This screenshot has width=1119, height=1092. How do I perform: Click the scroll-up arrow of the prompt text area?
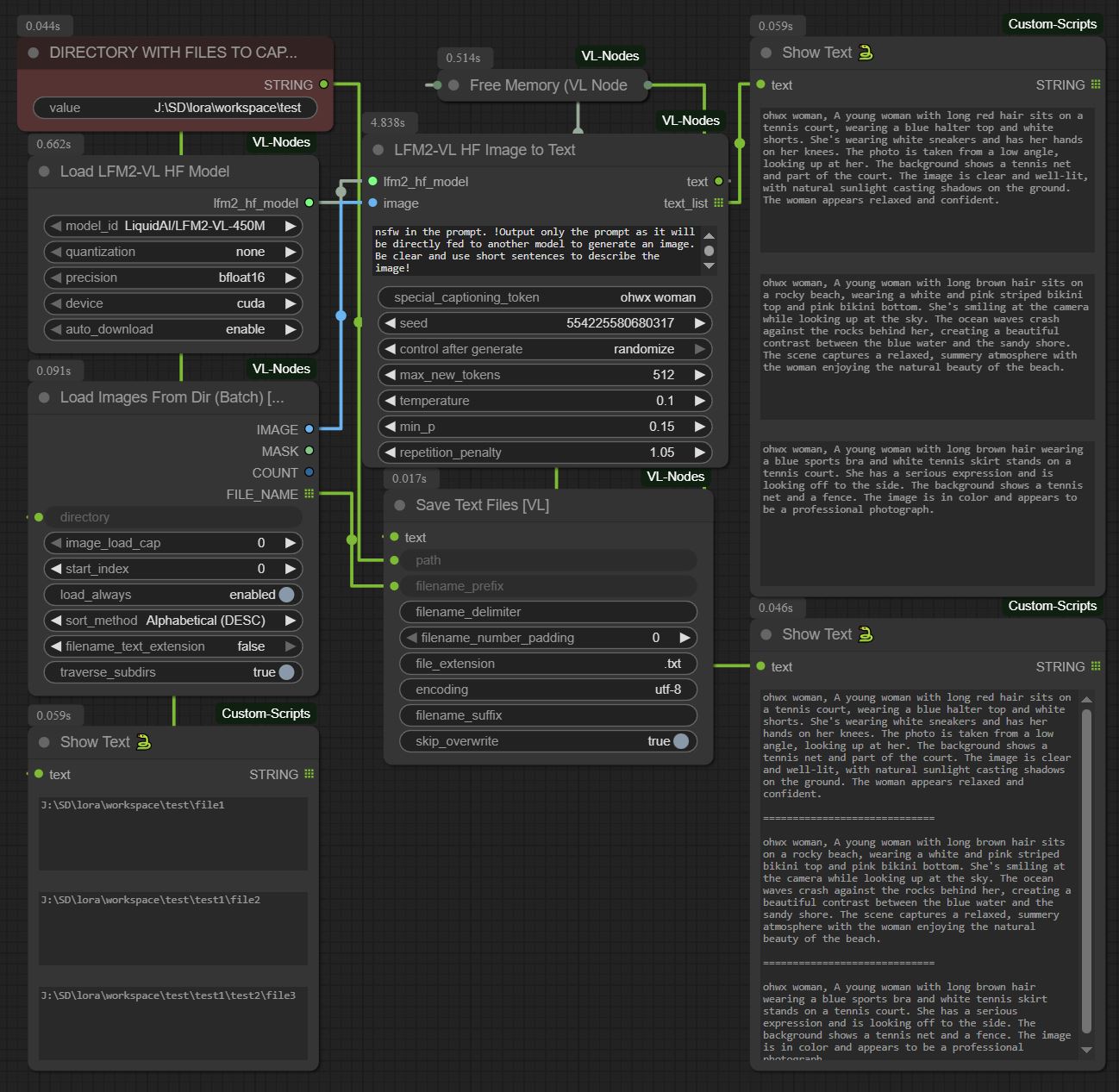click(x=709, y=235)
